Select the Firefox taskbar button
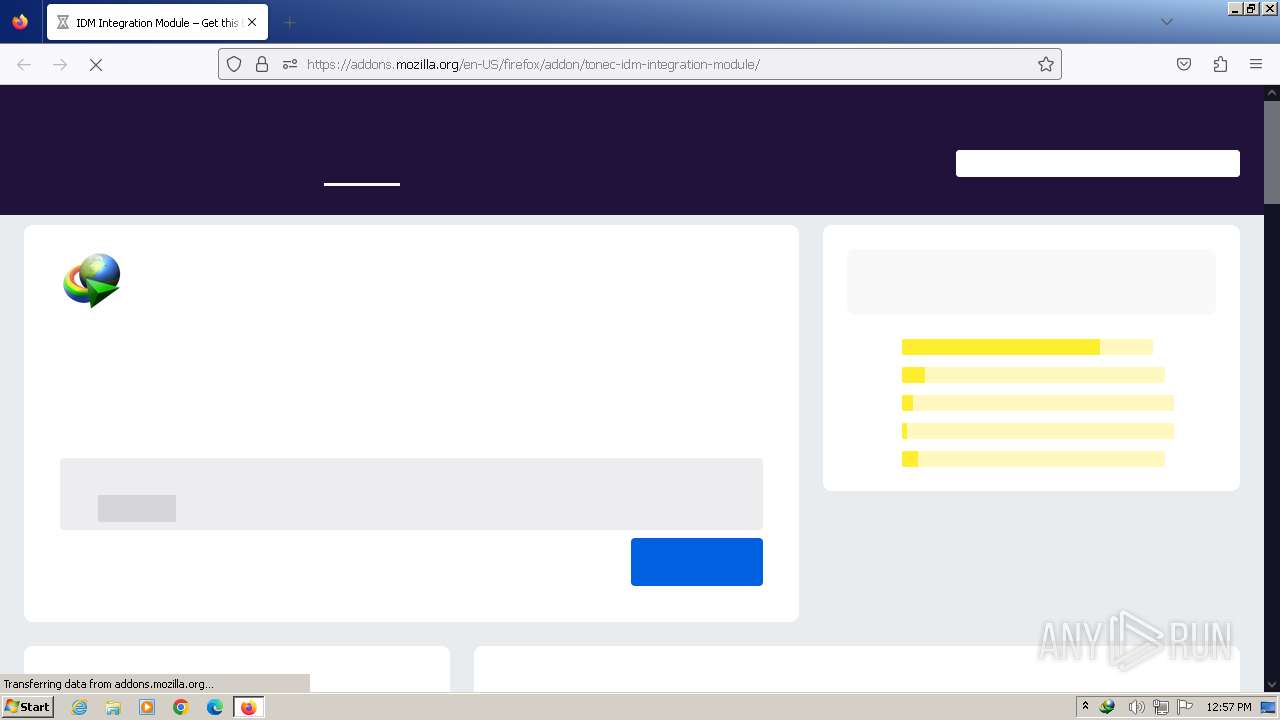The image size is (1280, 720). 248,707
